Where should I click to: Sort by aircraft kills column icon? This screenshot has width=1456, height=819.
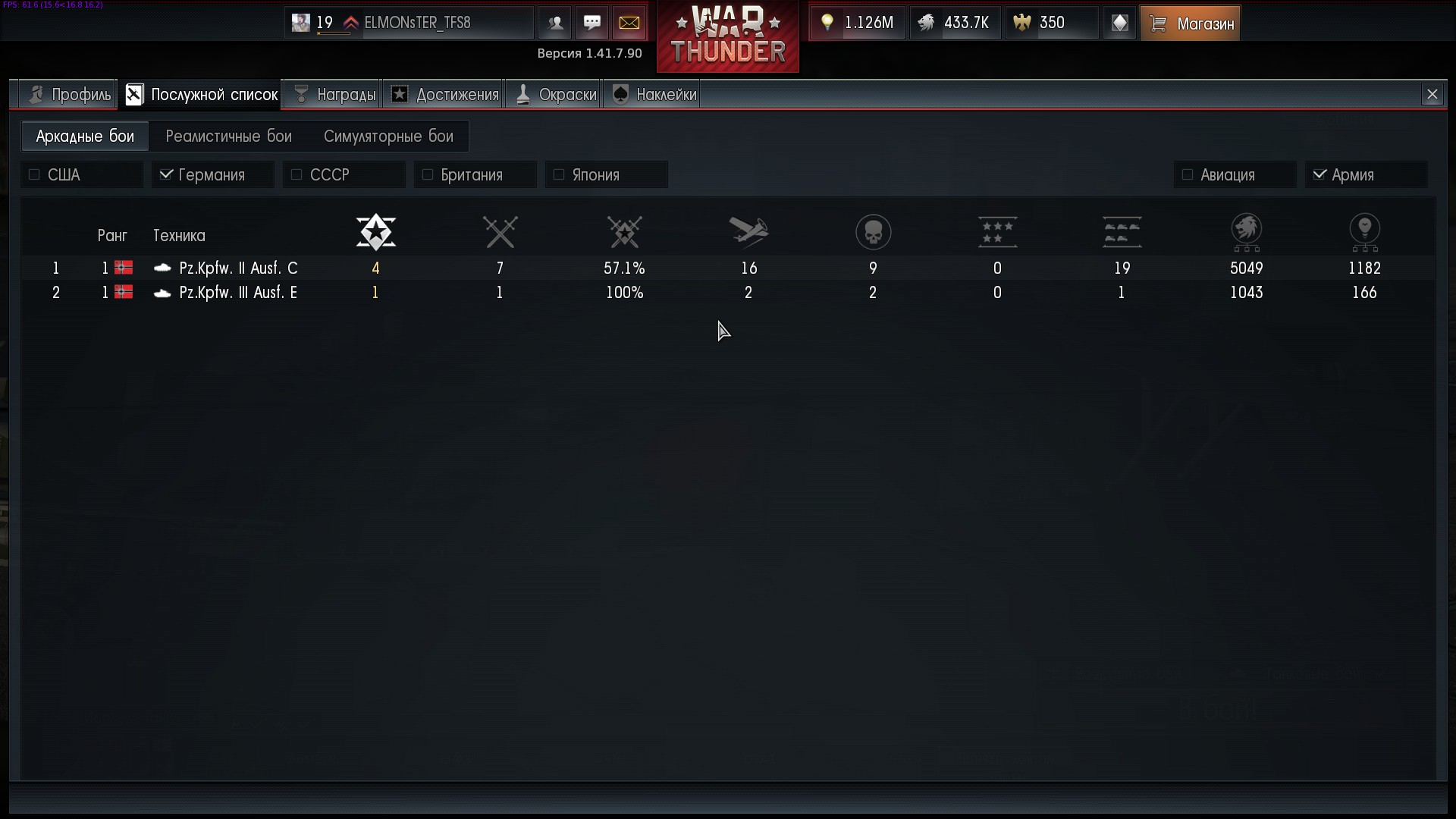pyautogui.click(x=748, y=232)
